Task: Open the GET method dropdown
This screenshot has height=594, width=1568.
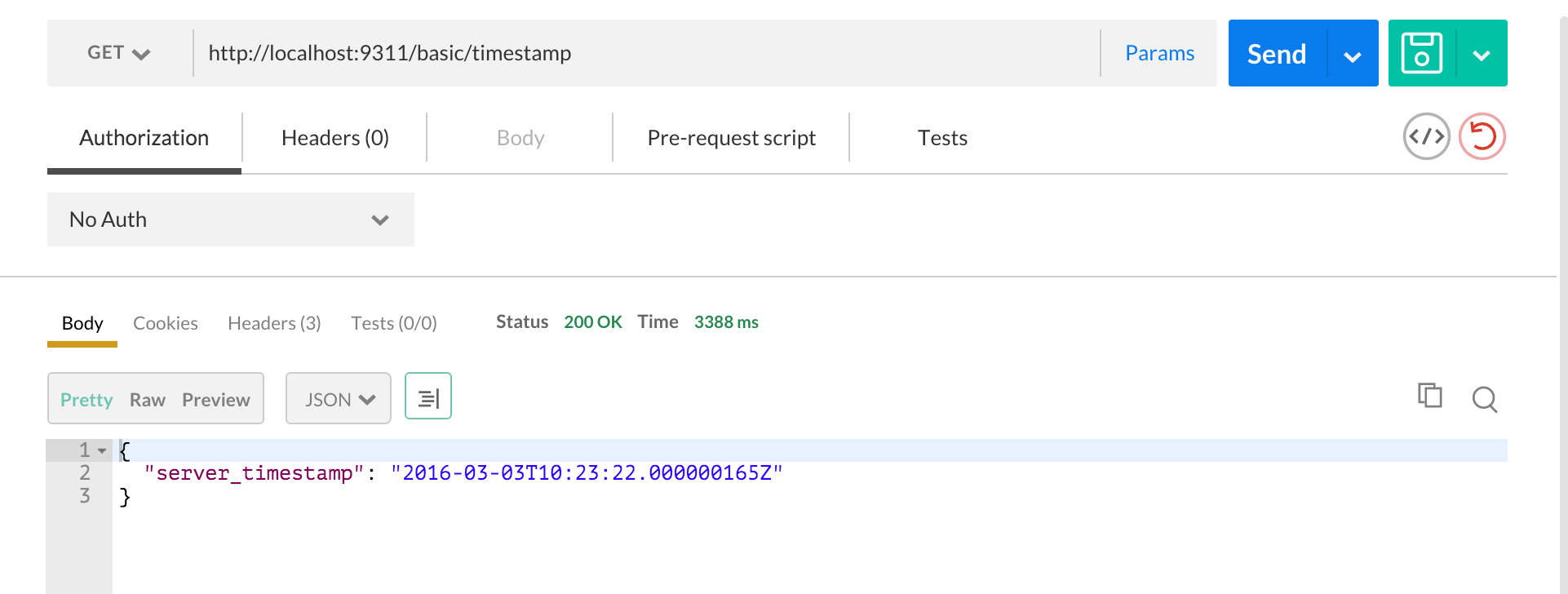Action: click(x=119, y=53)
